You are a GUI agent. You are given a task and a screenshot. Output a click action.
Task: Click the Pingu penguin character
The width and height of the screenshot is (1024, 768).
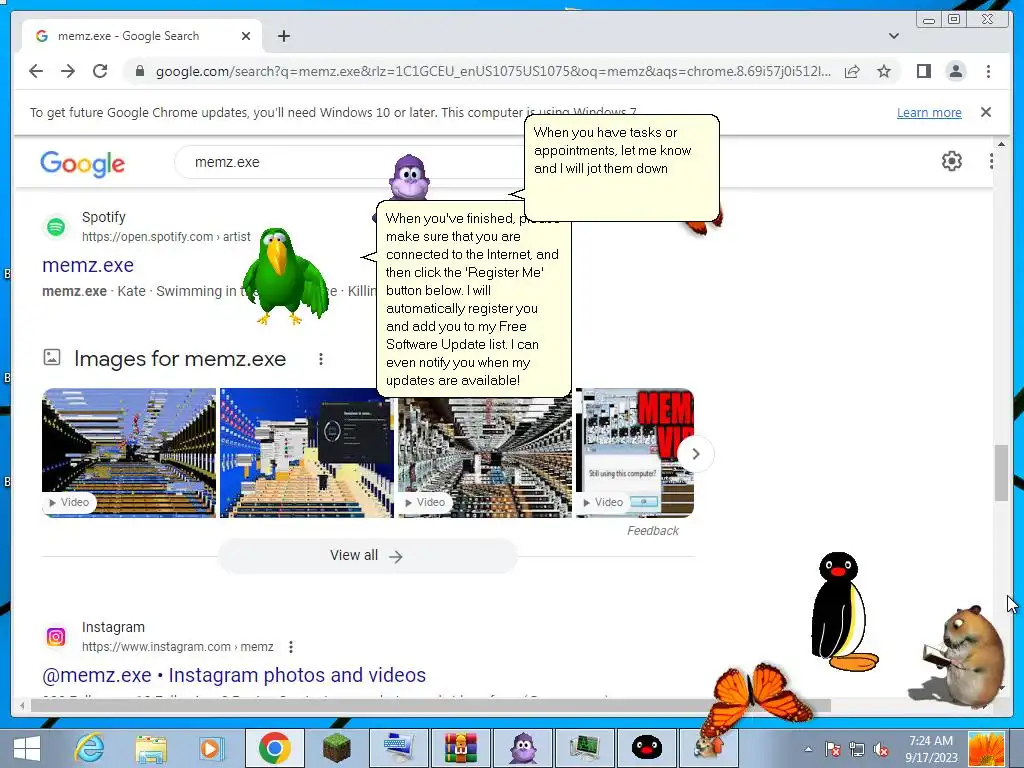pos(842,612)
